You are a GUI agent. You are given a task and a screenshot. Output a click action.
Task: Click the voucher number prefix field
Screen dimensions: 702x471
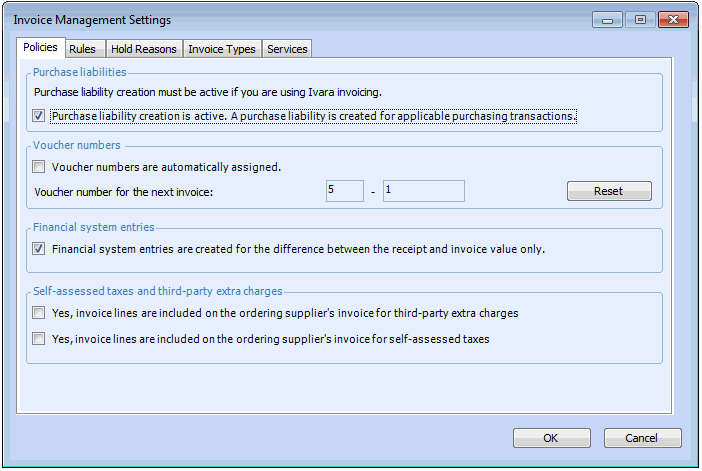click(x=344, y=191)
